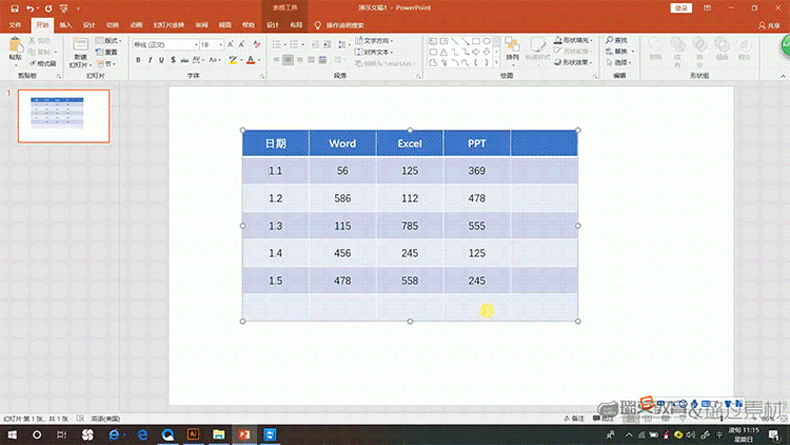Toggle align text right
This screenshot has height=445, width=790.
(x=299, y=60)
